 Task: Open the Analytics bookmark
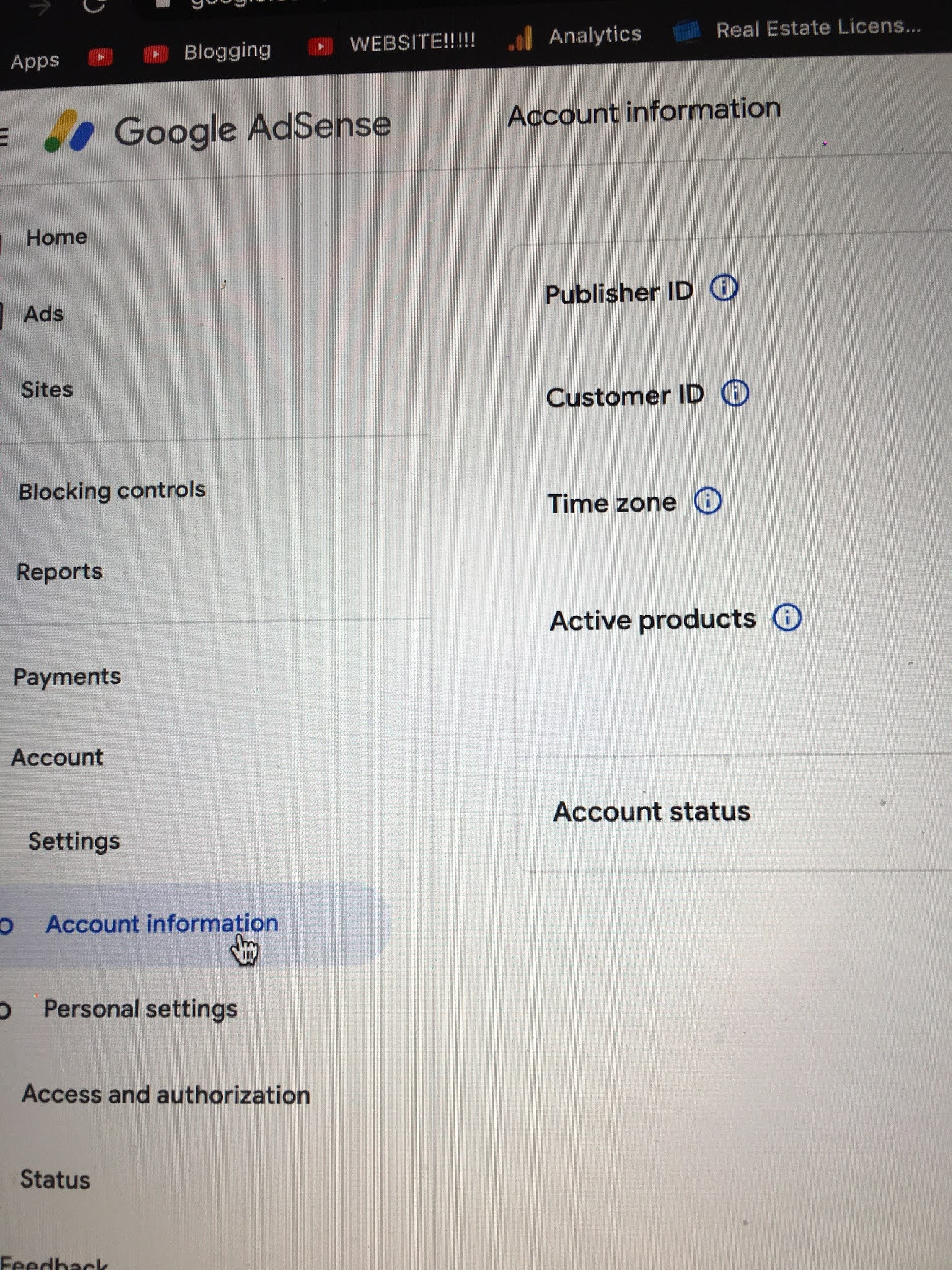coord(575,36)
